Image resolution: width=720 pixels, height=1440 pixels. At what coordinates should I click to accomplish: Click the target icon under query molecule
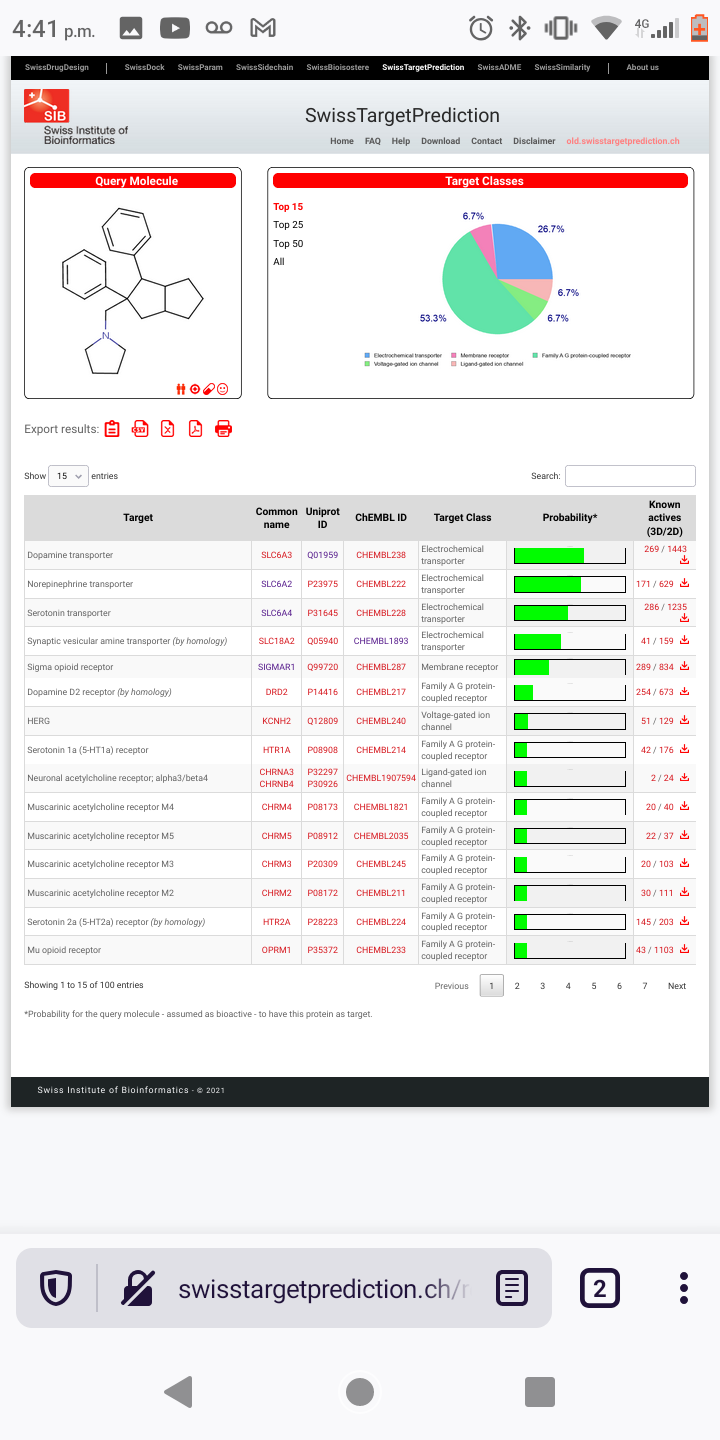195,389
